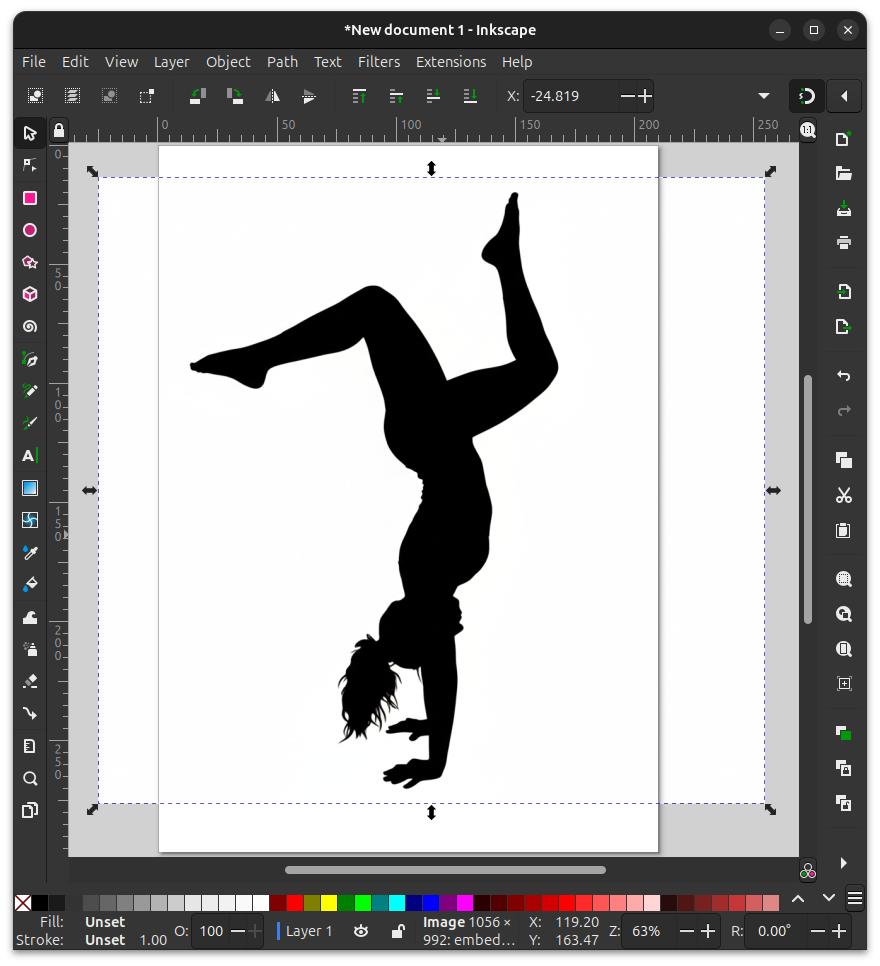Open the color palette menu
The width and height of the screenshot is (880, 966).
855,899
